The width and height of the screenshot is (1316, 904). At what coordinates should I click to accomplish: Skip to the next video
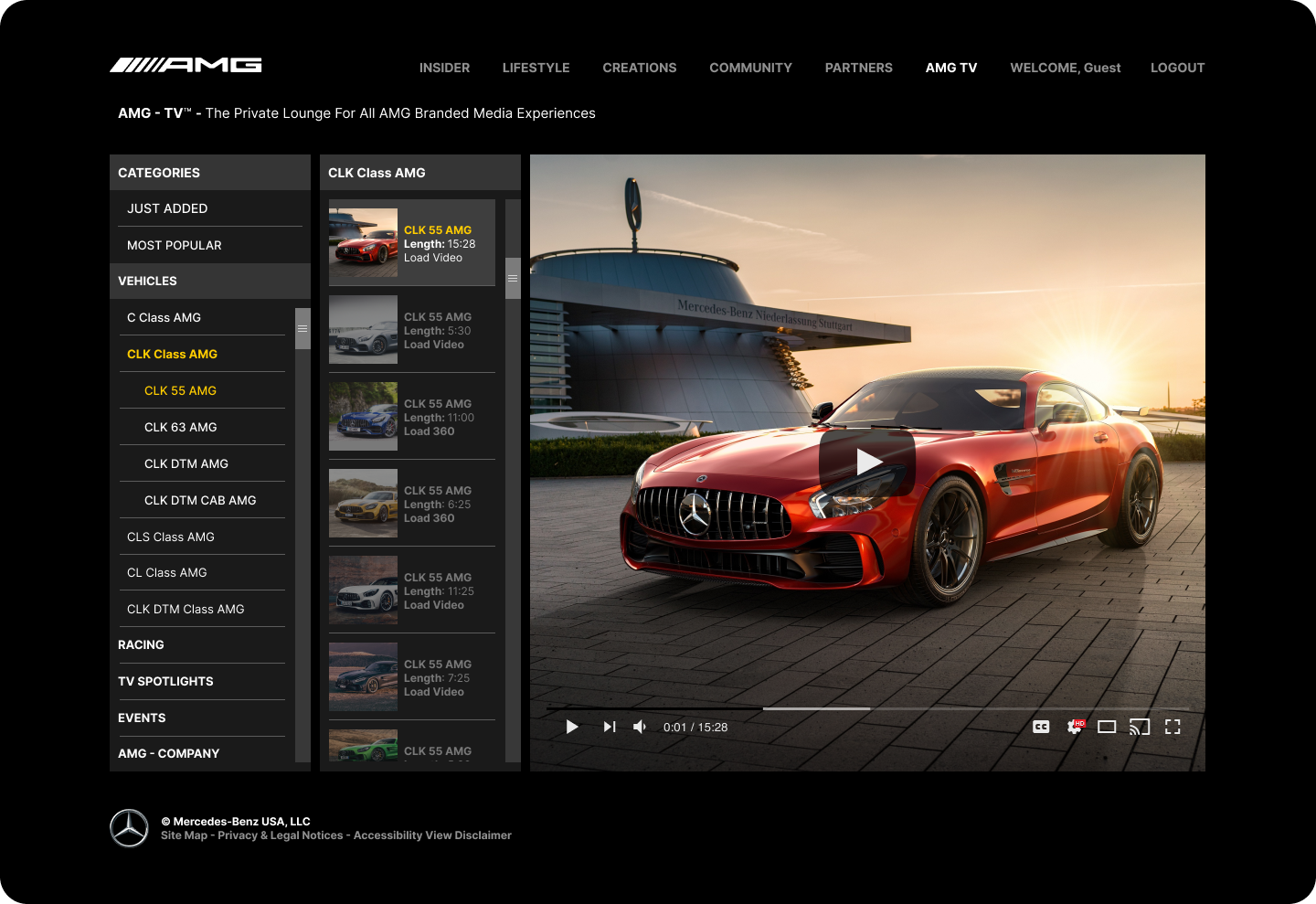(x=610, y=727)
